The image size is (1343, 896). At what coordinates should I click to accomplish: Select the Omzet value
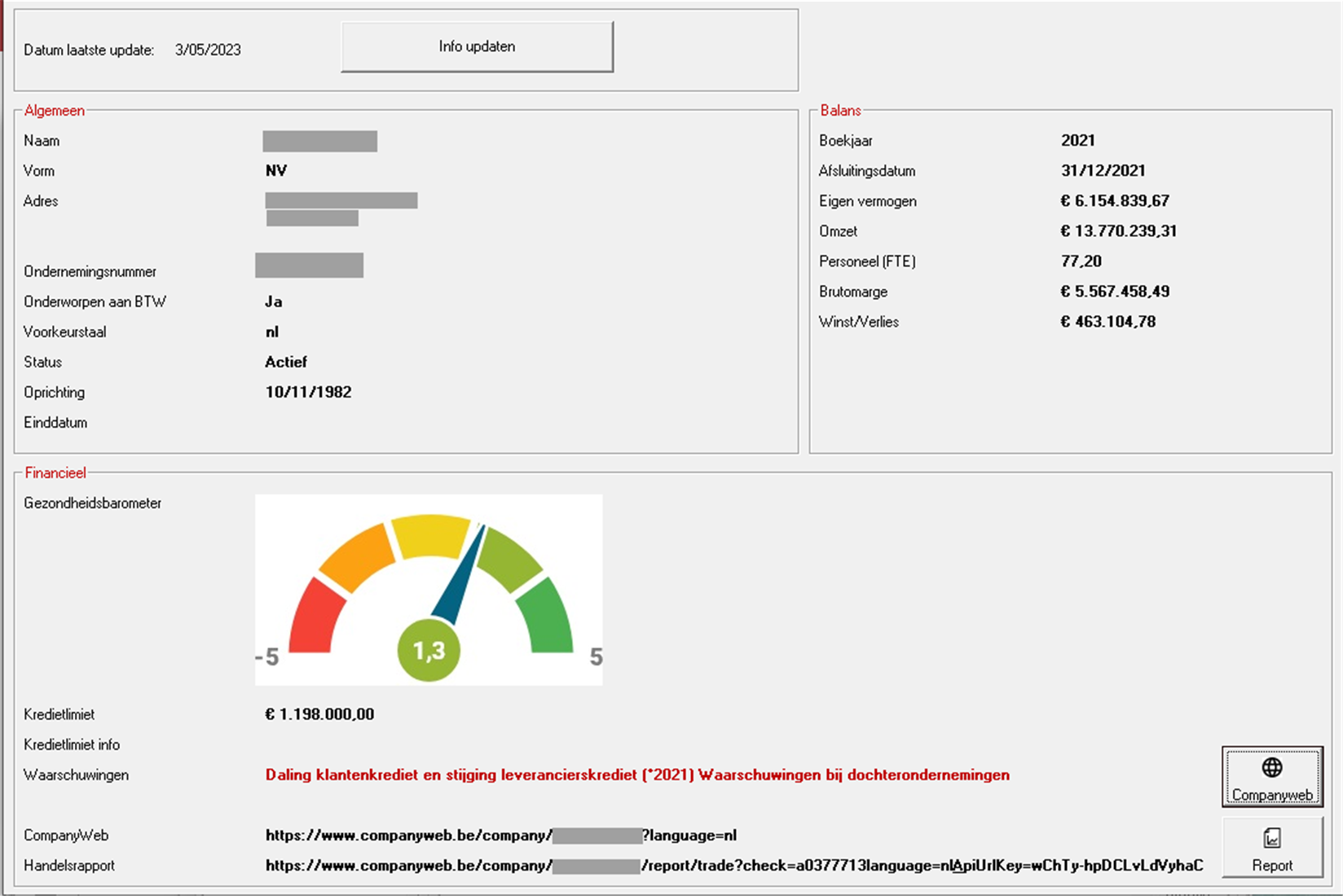1118,231
